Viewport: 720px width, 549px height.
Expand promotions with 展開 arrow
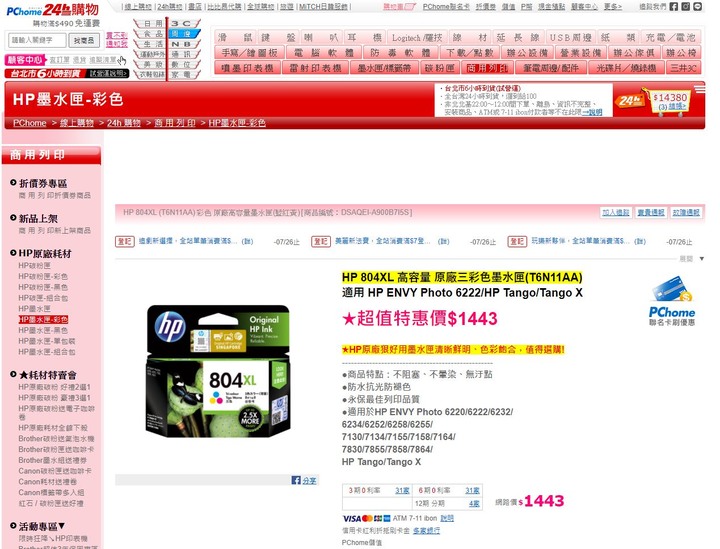[692, 259]
